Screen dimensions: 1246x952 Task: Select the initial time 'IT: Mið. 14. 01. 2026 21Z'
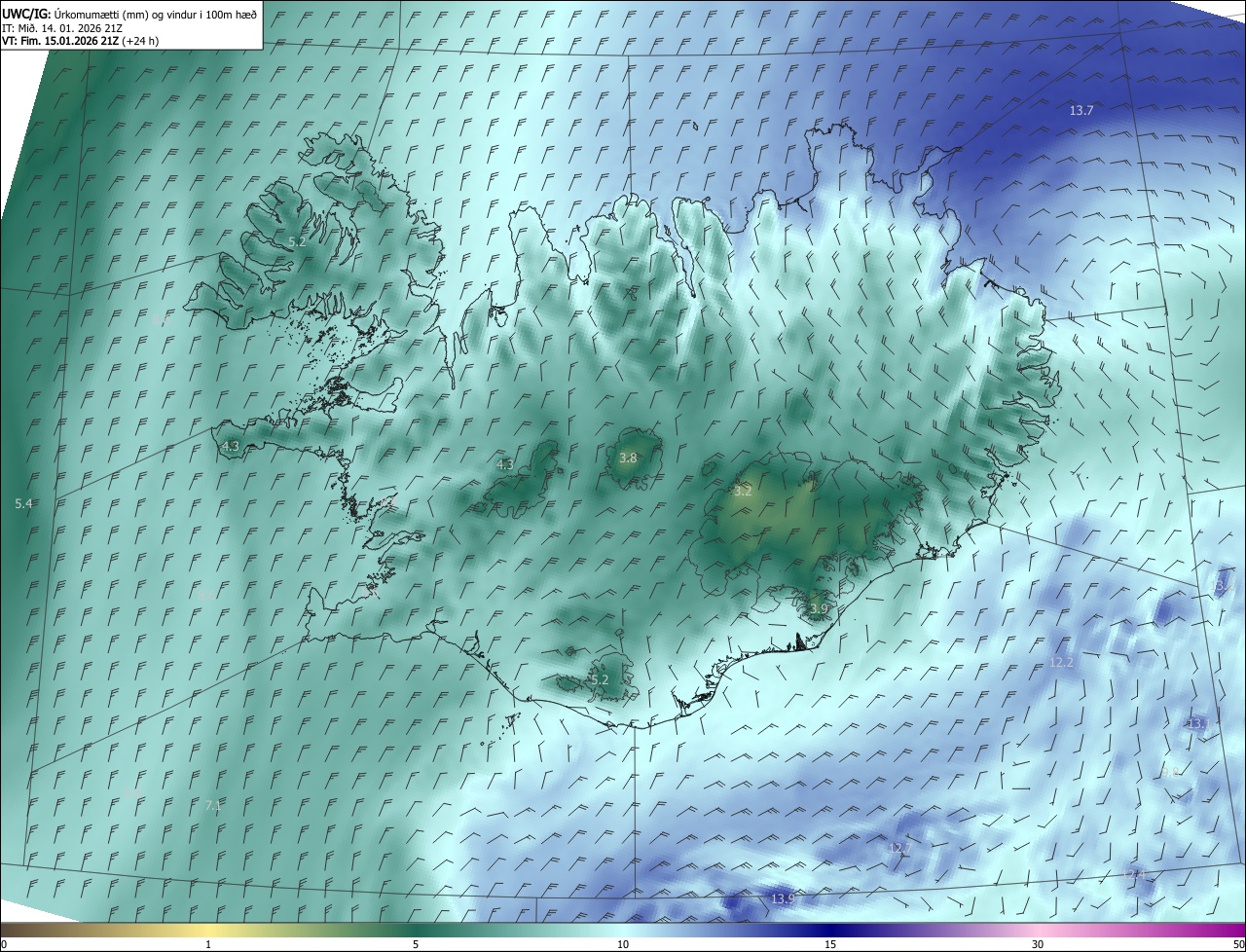tap(61, 28)
